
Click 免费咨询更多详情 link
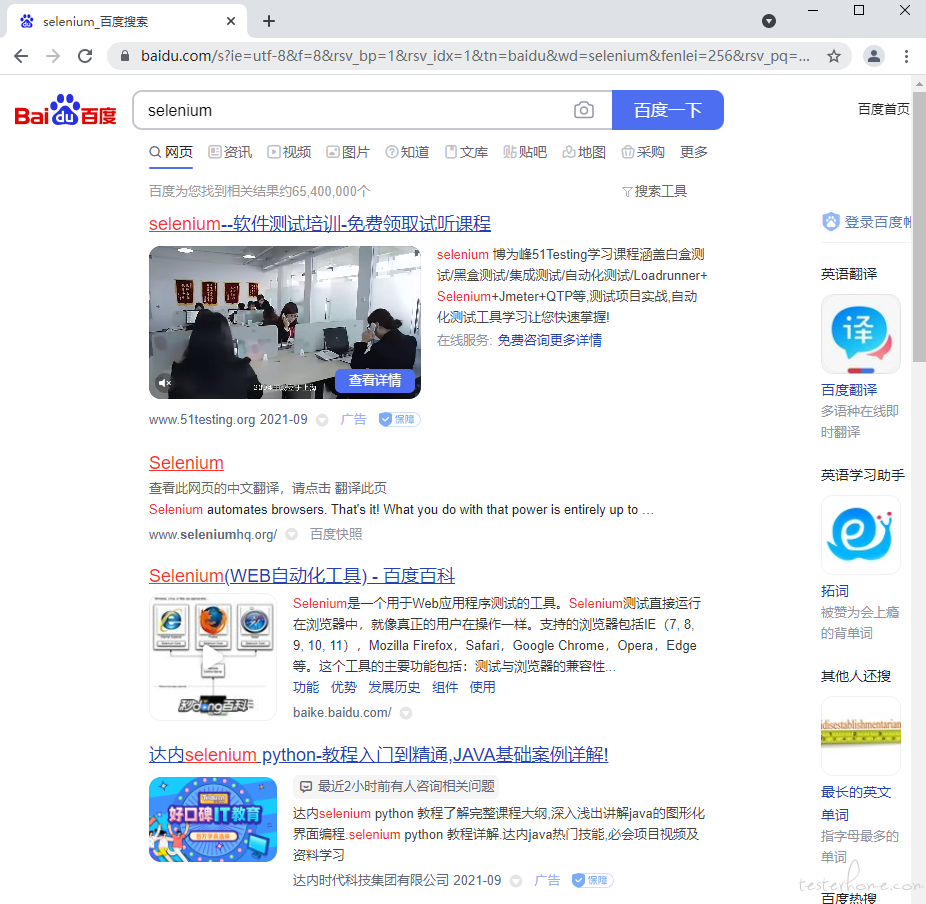(x=549, y=340)
